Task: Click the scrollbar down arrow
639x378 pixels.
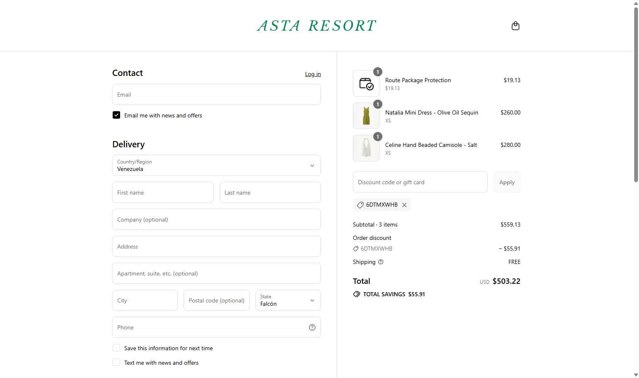Action: tap(636, 375)
